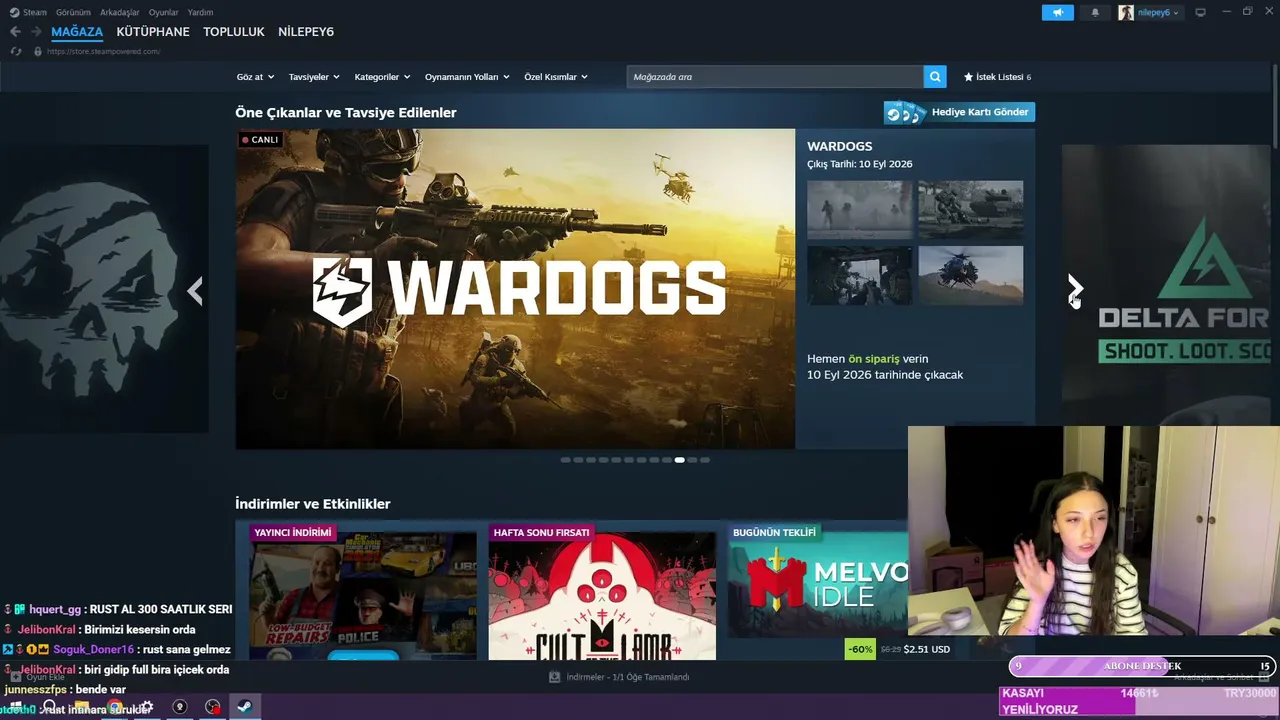Screen dimensions: 1280x720
Task: Open the Görünüm menu
Action: pos(73,12)
